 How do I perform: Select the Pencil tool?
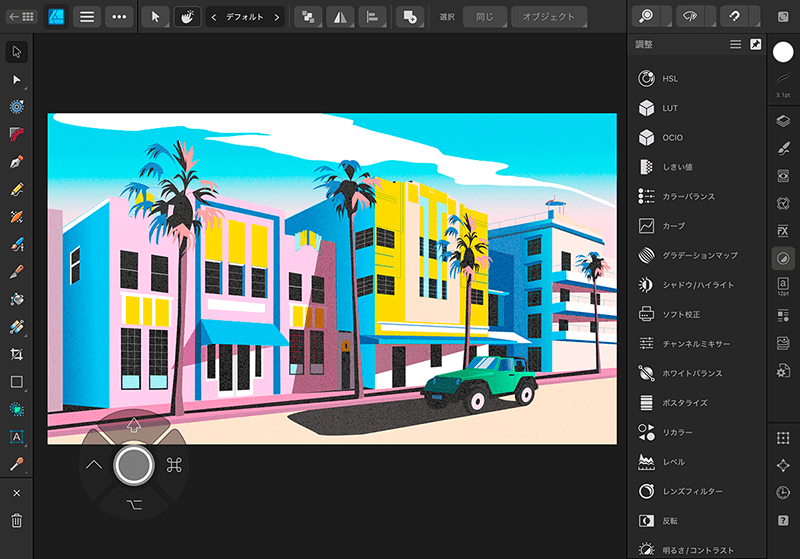coord(16,189)
